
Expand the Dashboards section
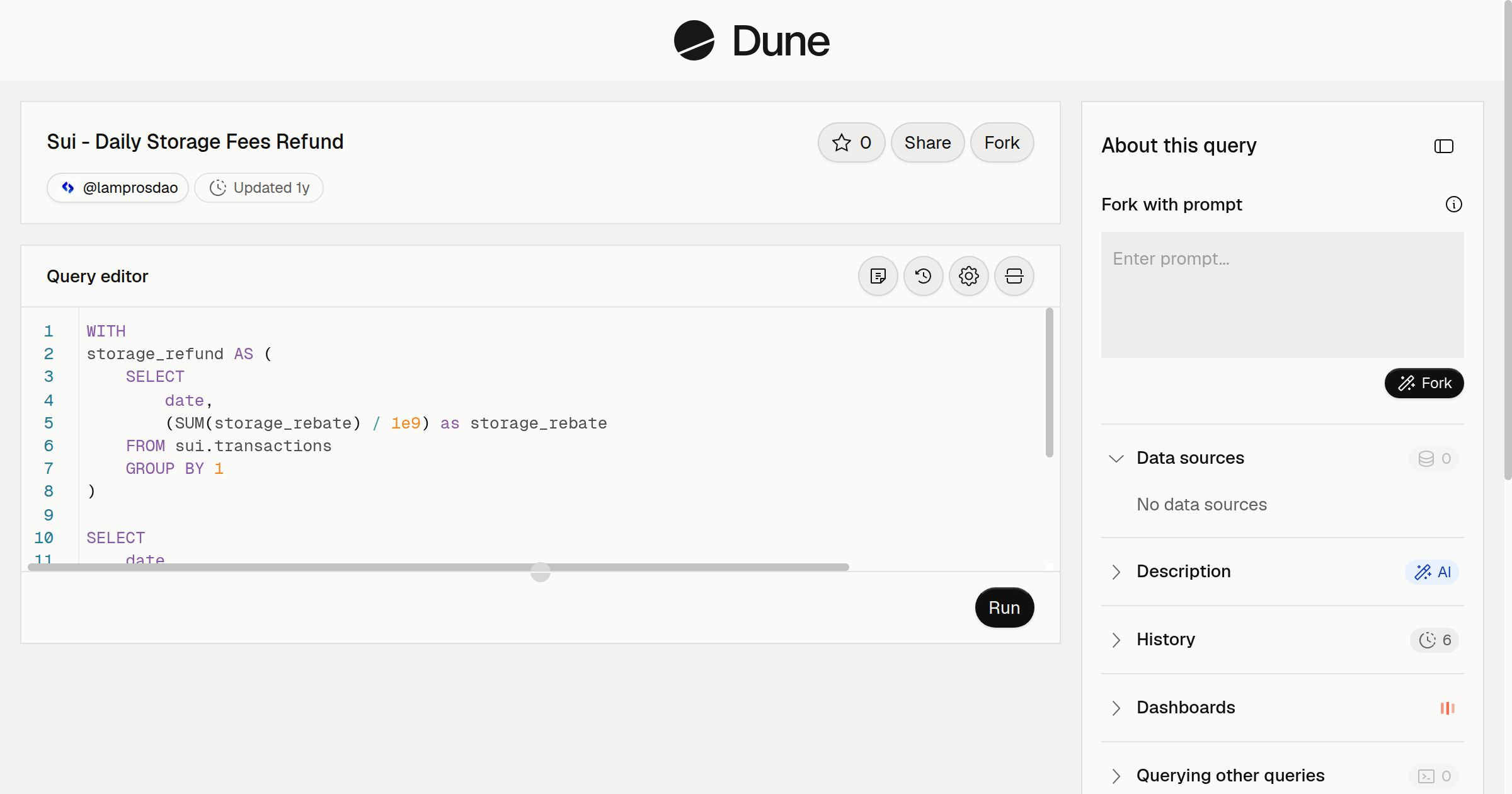[1116, 708]
